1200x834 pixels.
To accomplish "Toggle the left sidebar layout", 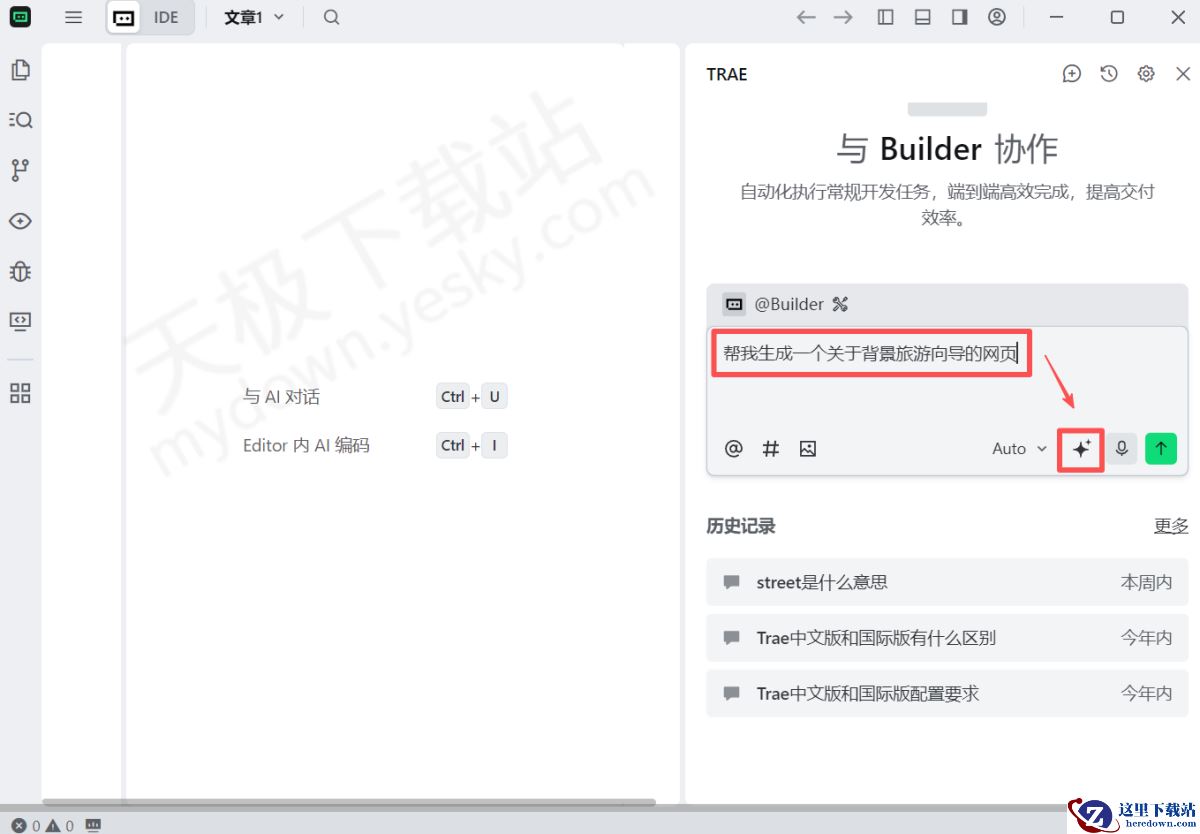I will point(885,17).
